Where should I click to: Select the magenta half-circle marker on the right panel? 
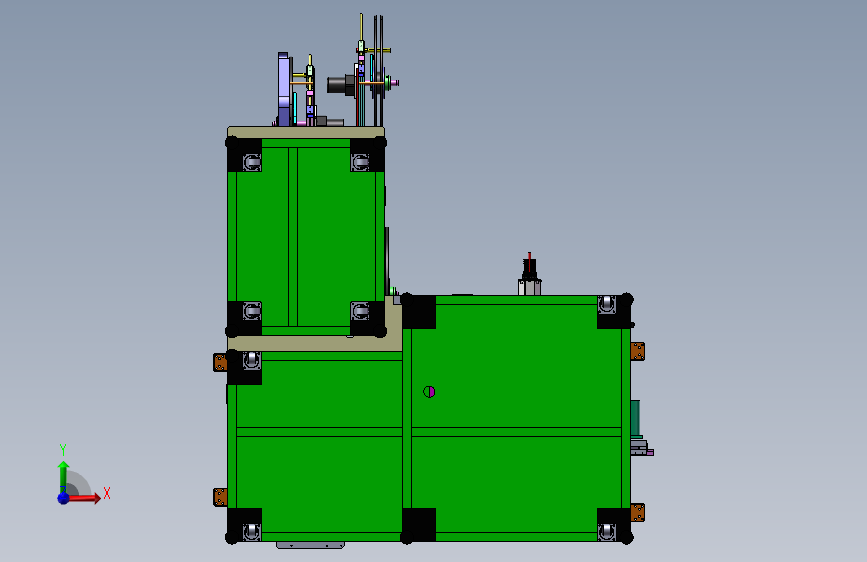(x=429, y=392)
